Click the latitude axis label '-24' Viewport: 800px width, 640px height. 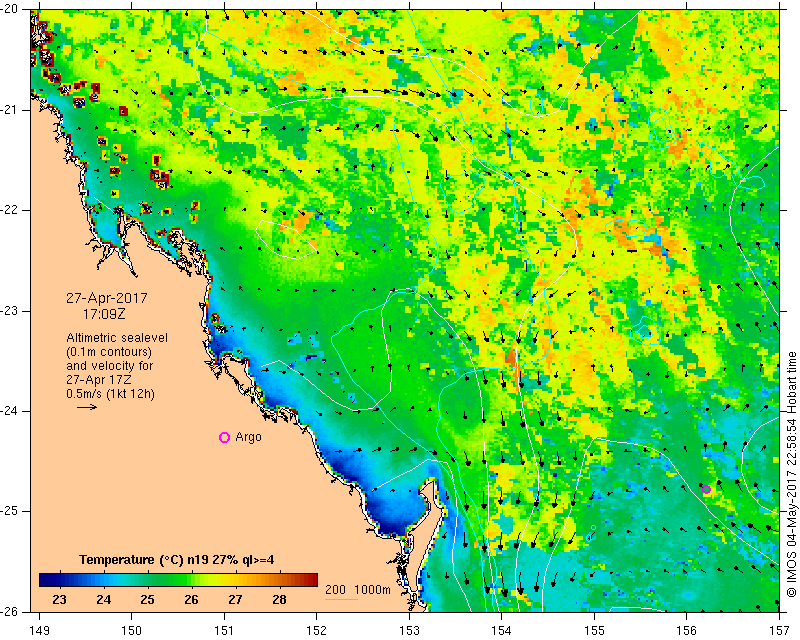pyautogui.click(x=11, y=410)
